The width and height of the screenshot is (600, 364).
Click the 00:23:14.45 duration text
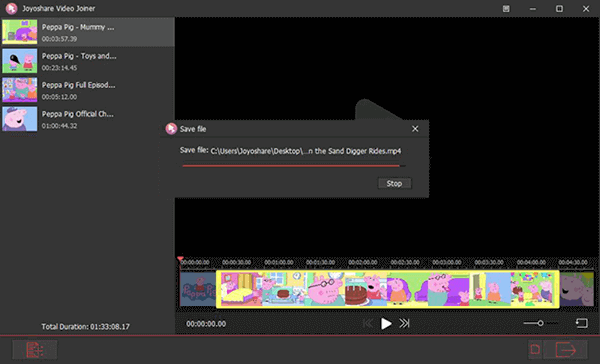(59, 68)
